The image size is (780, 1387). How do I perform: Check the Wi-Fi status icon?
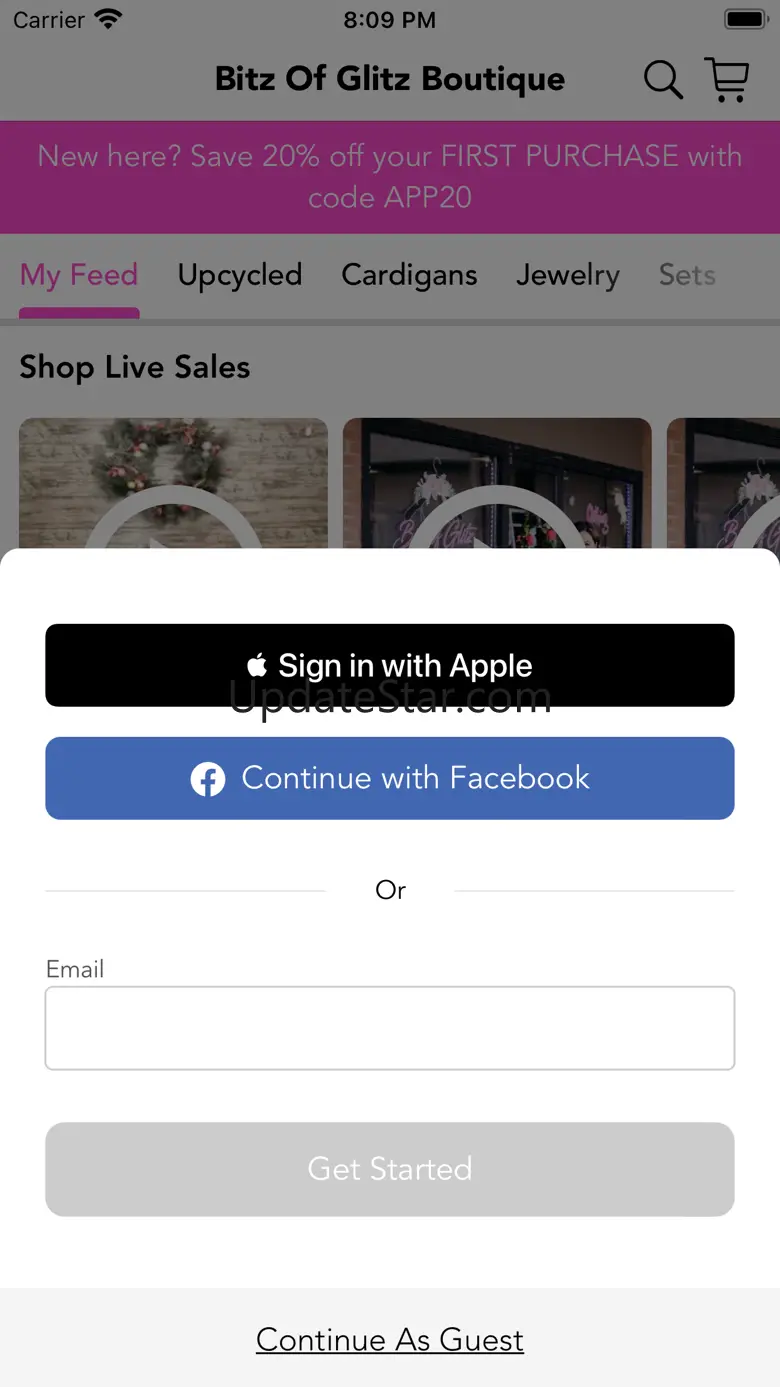tap(108, 19)
